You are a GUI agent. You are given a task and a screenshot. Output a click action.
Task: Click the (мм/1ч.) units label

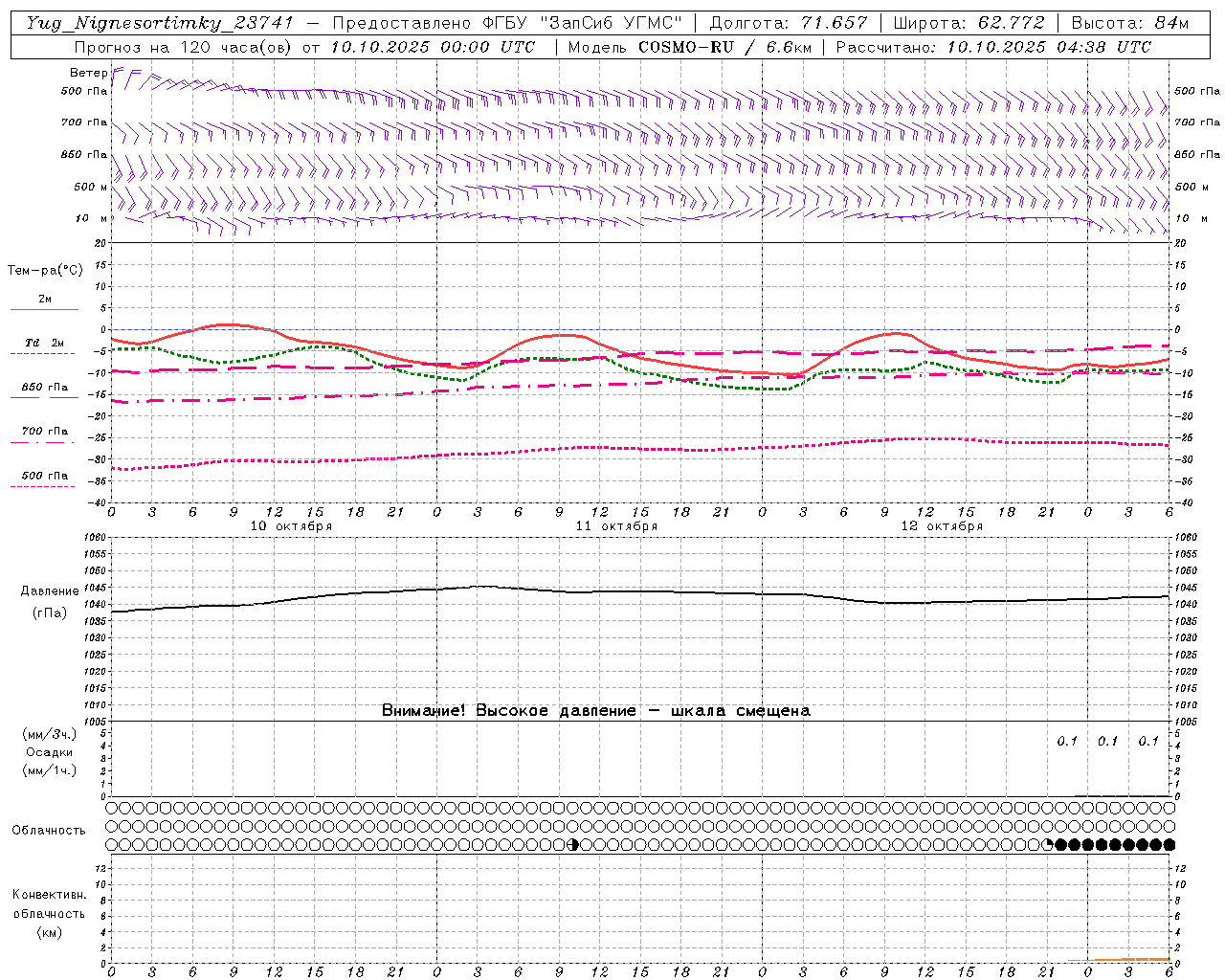tap(50, 770)
